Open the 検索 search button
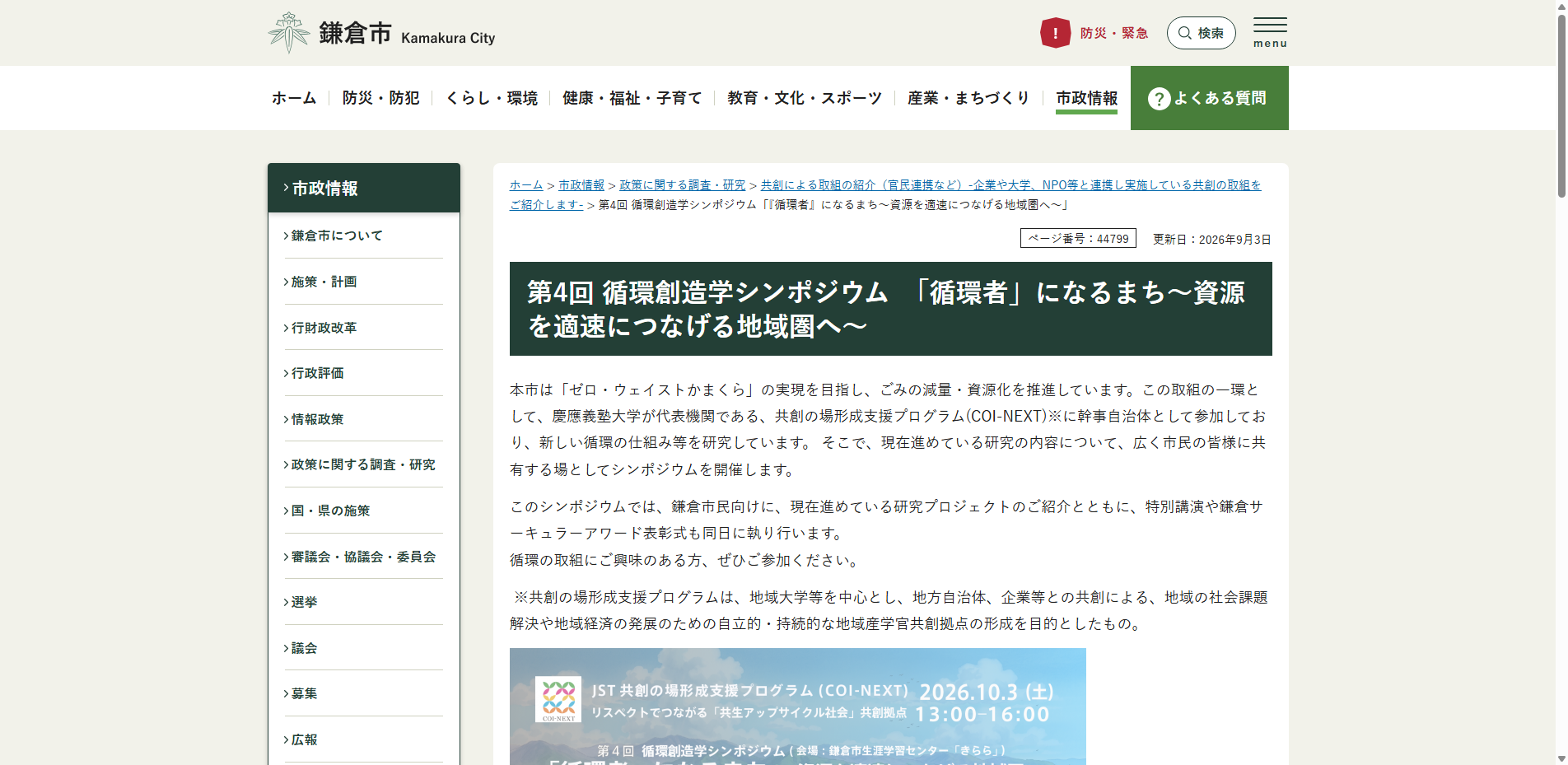The width and height of the screenshot is (1568, 765). [1201, 33]
